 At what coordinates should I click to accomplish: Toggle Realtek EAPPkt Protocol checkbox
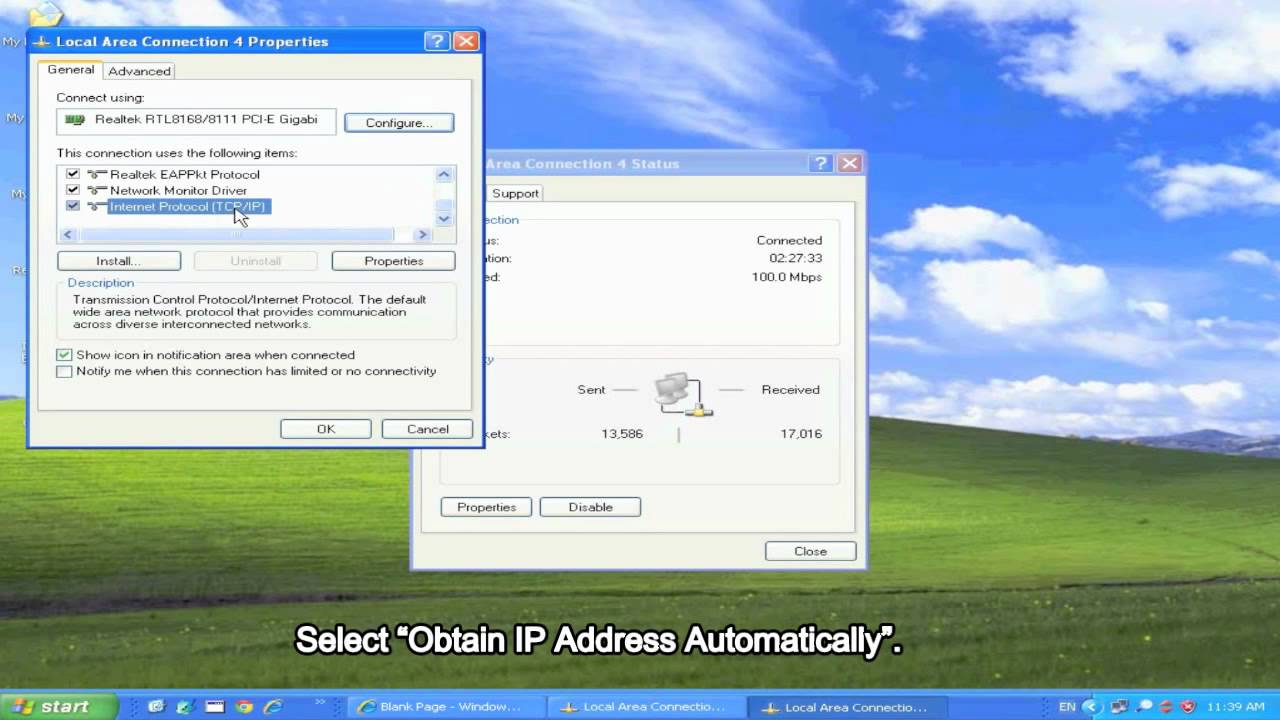(x=73, y=174)
